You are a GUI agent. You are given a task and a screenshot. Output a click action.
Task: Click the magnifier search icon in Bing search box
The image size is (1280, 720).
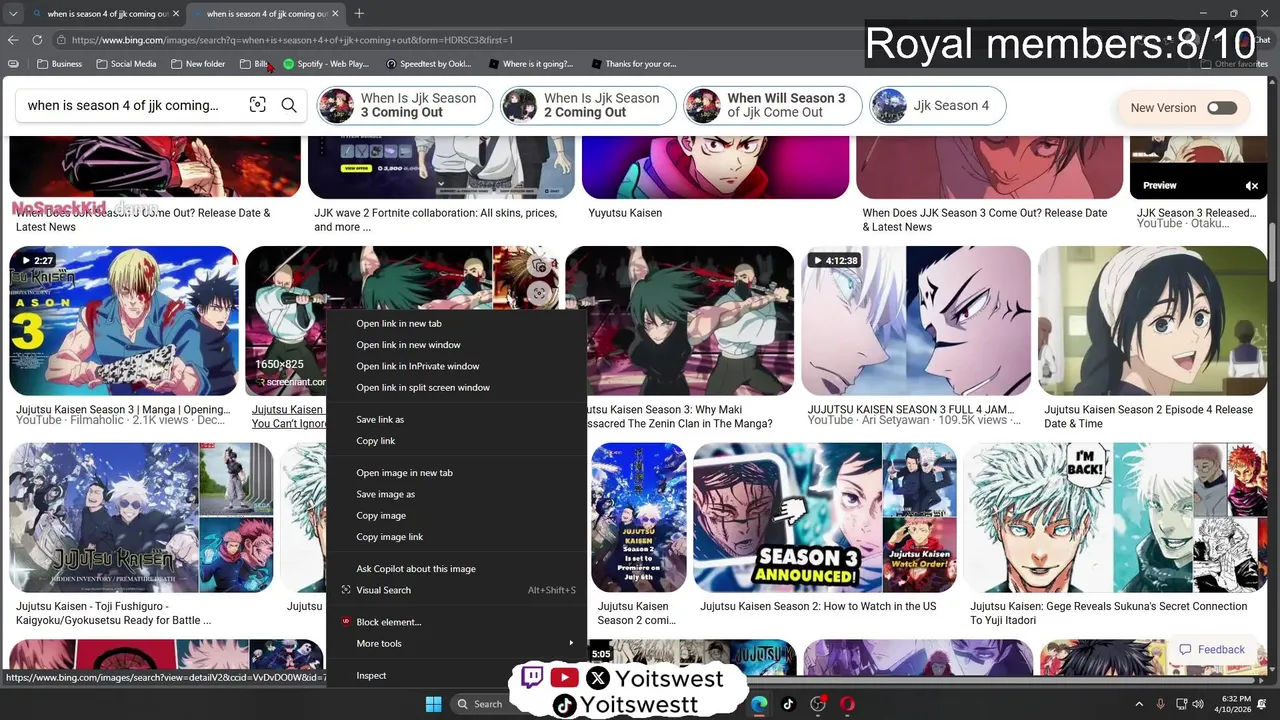[289, 105]
